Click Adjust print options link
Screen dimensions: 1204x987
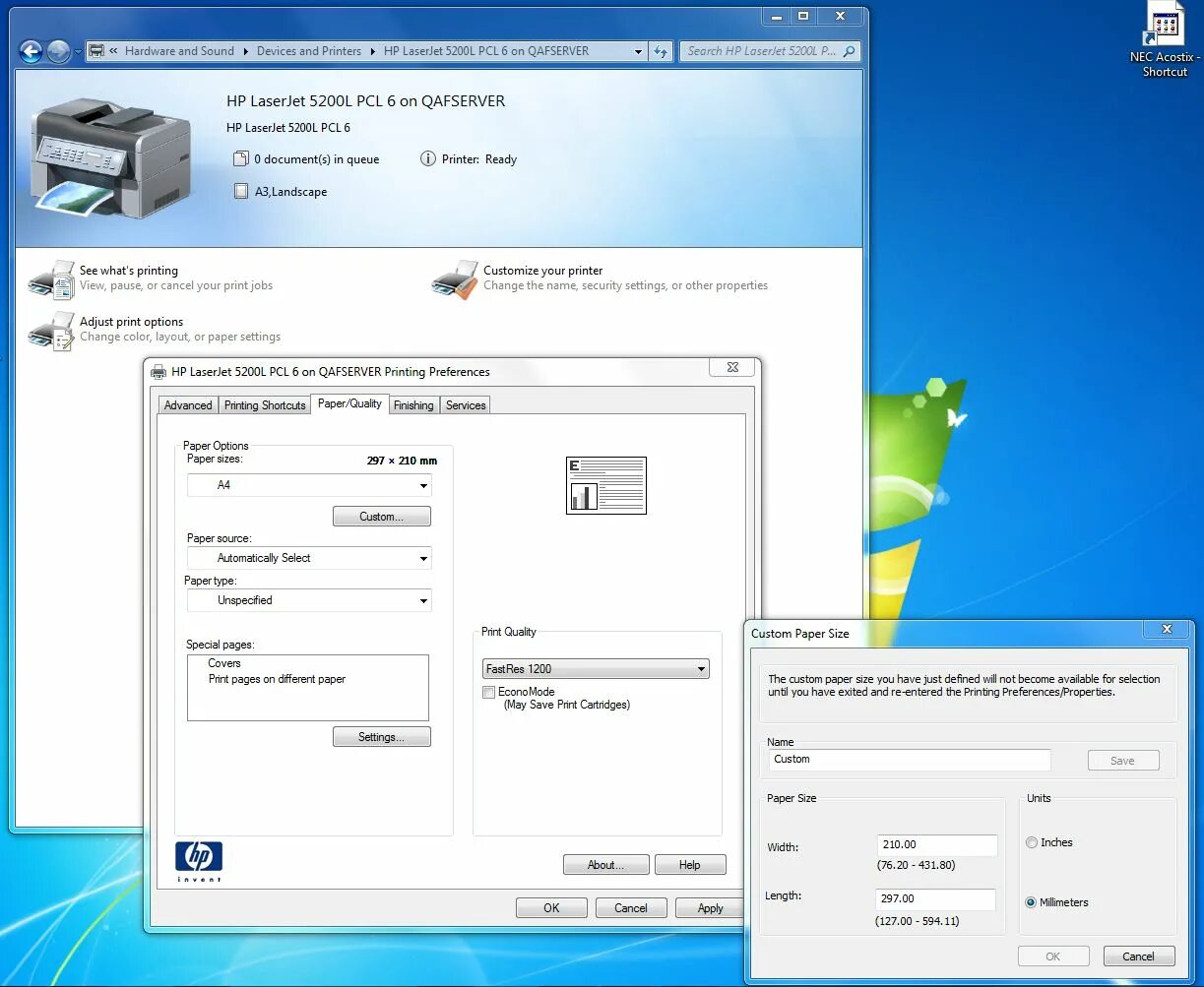pos(132,322)
